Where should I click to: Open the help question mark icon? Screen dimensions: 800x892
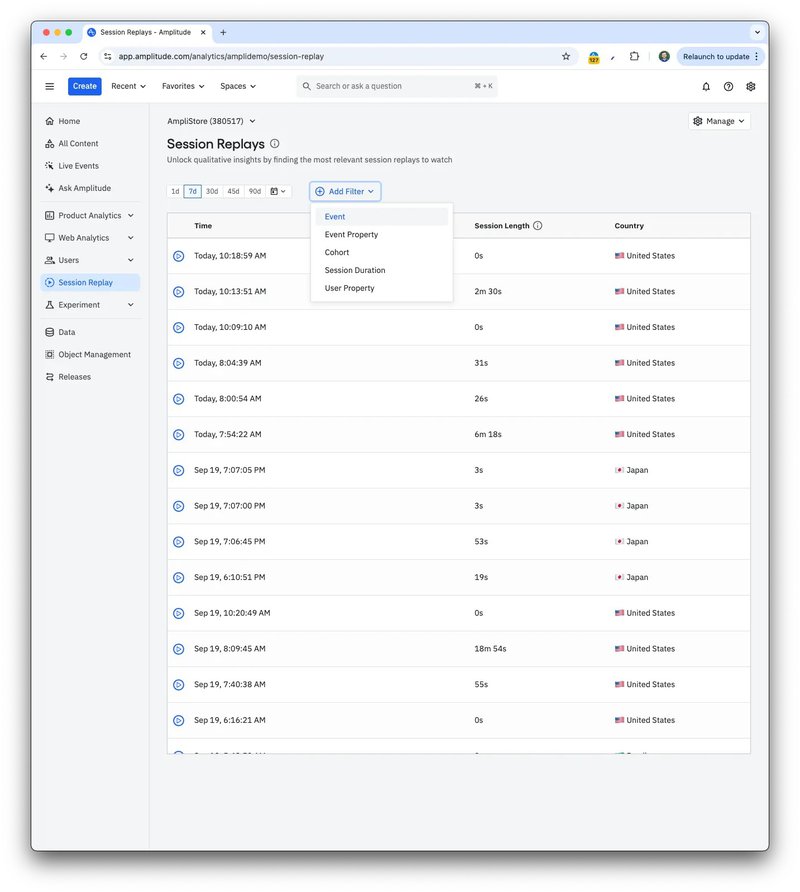[x=728, y=86]
